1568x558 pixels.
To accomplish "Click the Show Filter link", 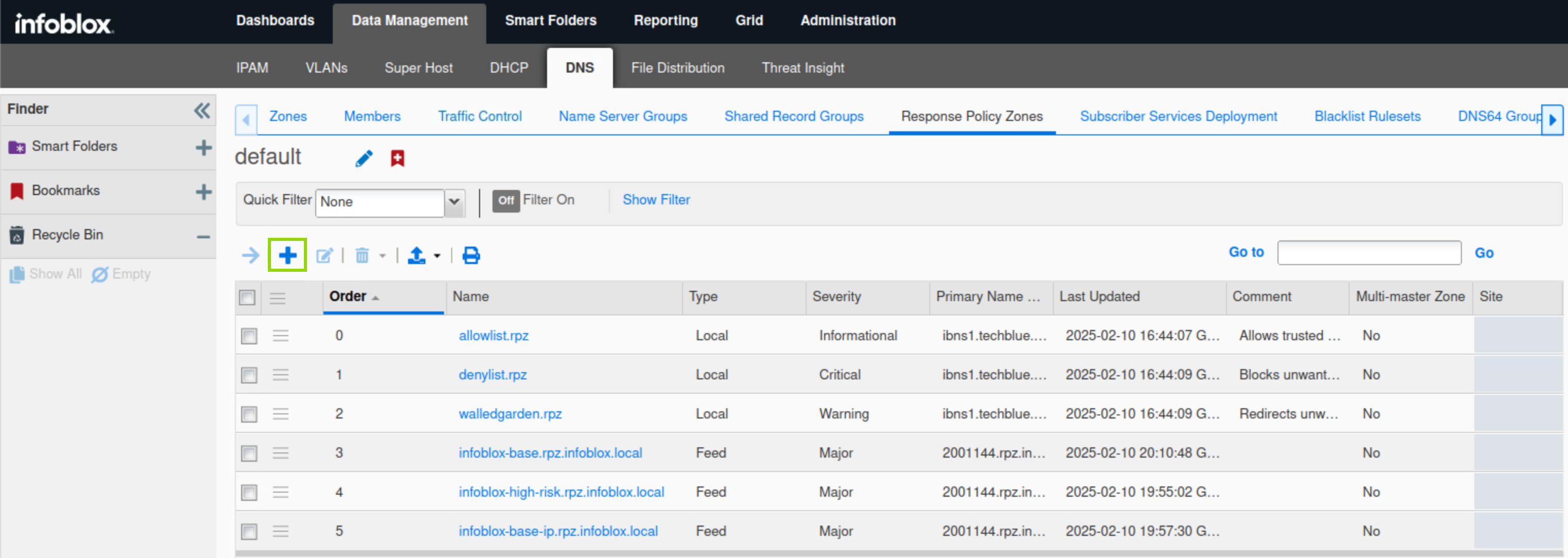I will coord(656,200).
